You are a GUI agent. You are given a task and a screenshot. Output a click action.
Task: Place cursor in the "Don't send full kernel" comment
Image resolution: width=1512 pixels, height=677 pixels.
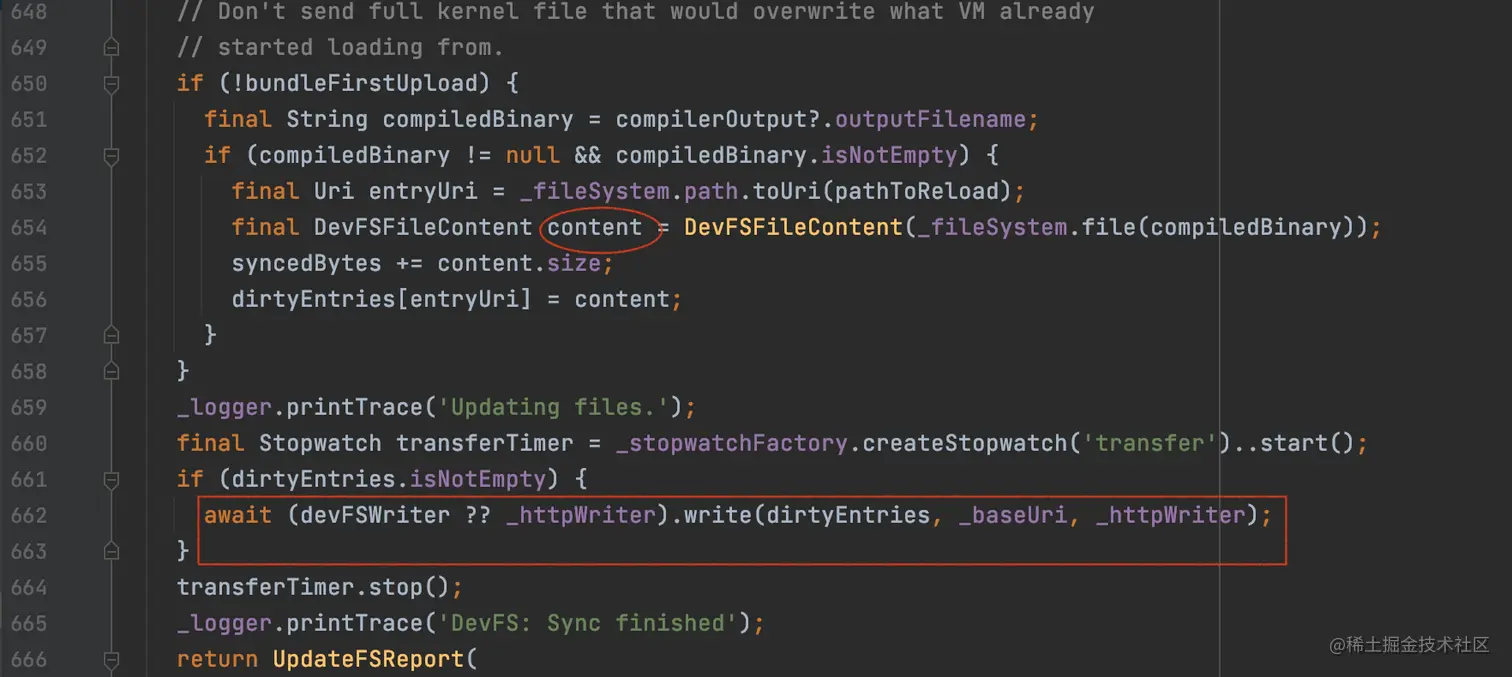(635, 12)
